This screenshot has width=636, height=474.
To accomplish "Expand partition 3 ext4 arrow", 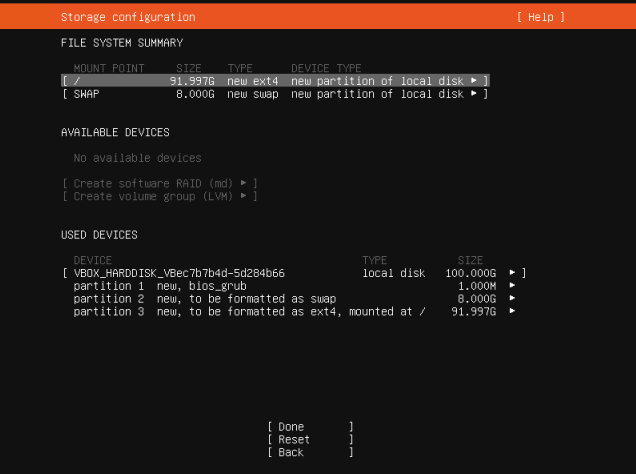I will (512, 311).
